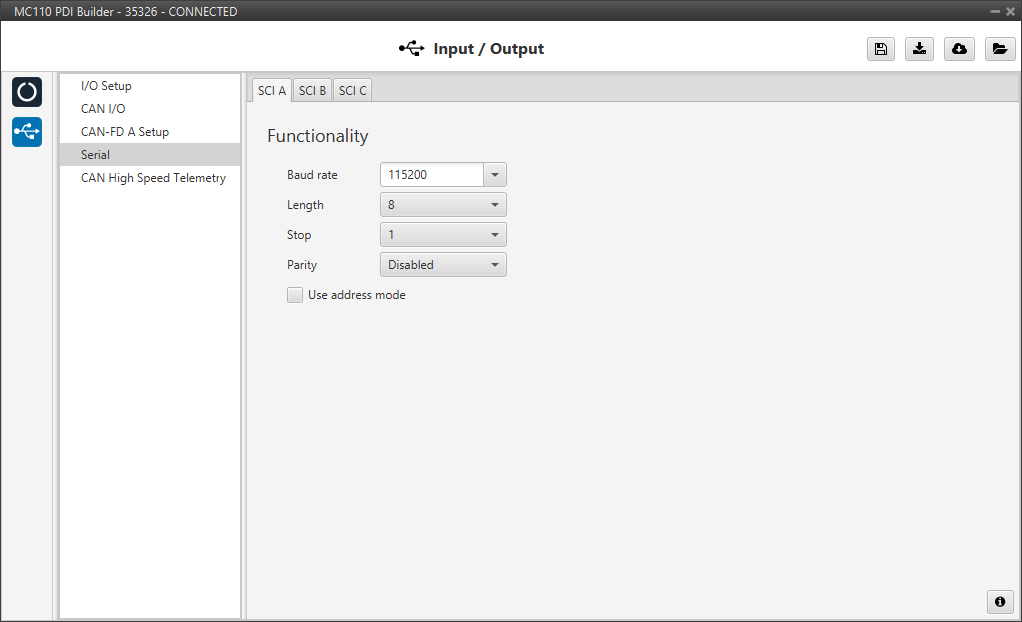Open I/O Setup in the side list
The height and width of the screenshot is (622, 1022).
coord(106,86)
